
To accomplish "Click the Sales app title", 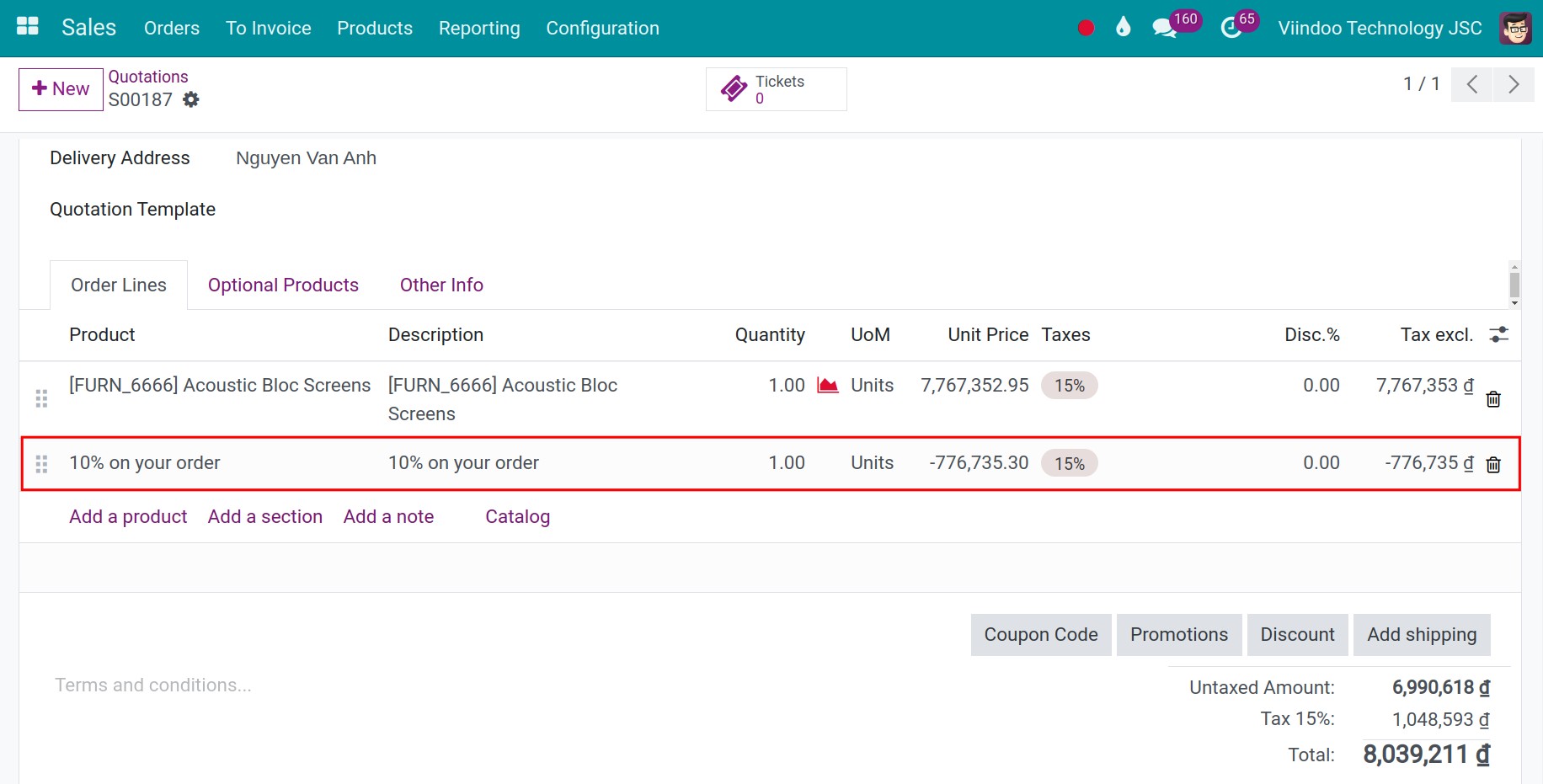I will coord(88,27).
